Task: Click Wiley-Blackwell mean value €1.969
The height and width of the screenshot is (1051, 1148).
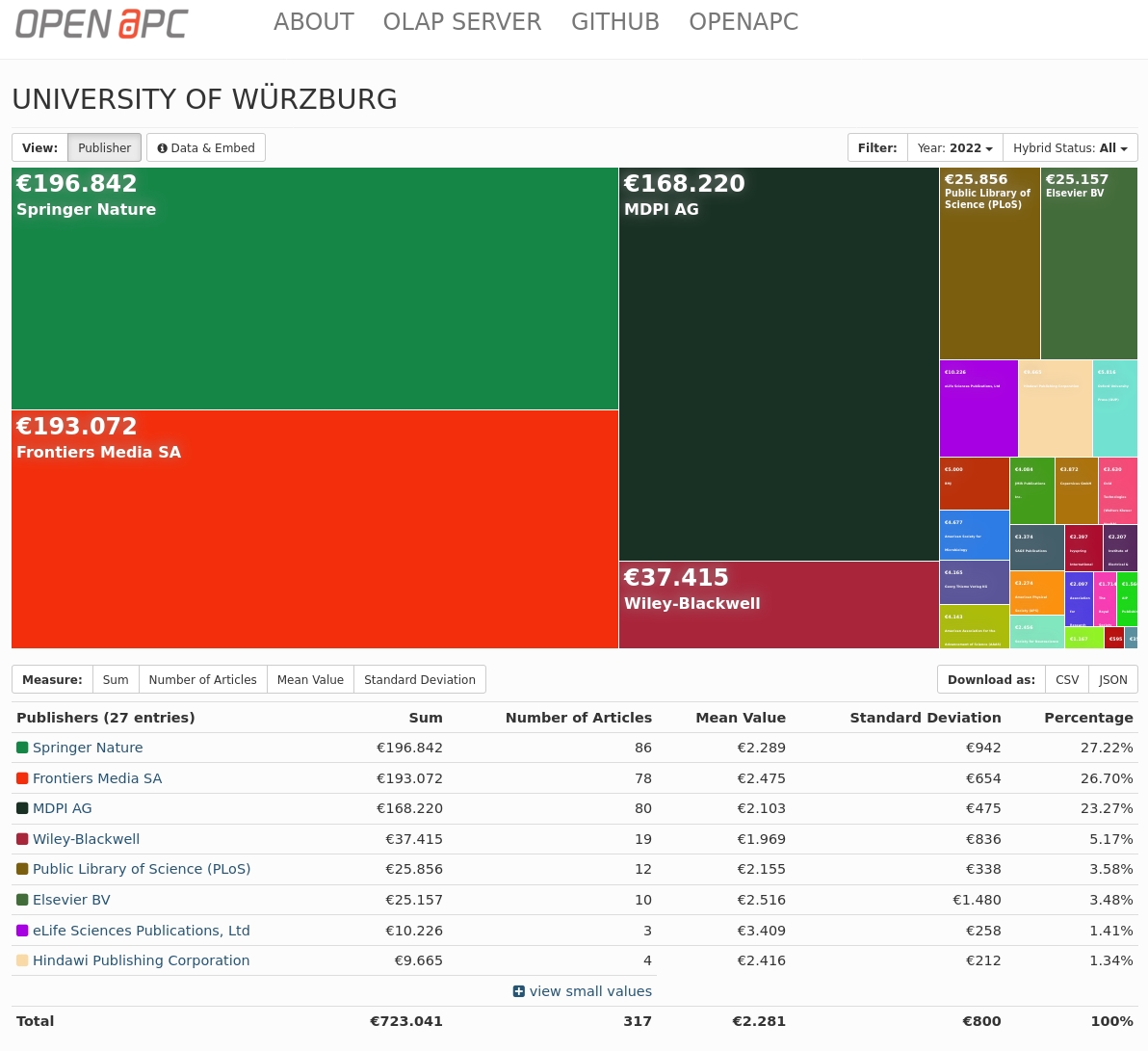Action: point(762,839)
